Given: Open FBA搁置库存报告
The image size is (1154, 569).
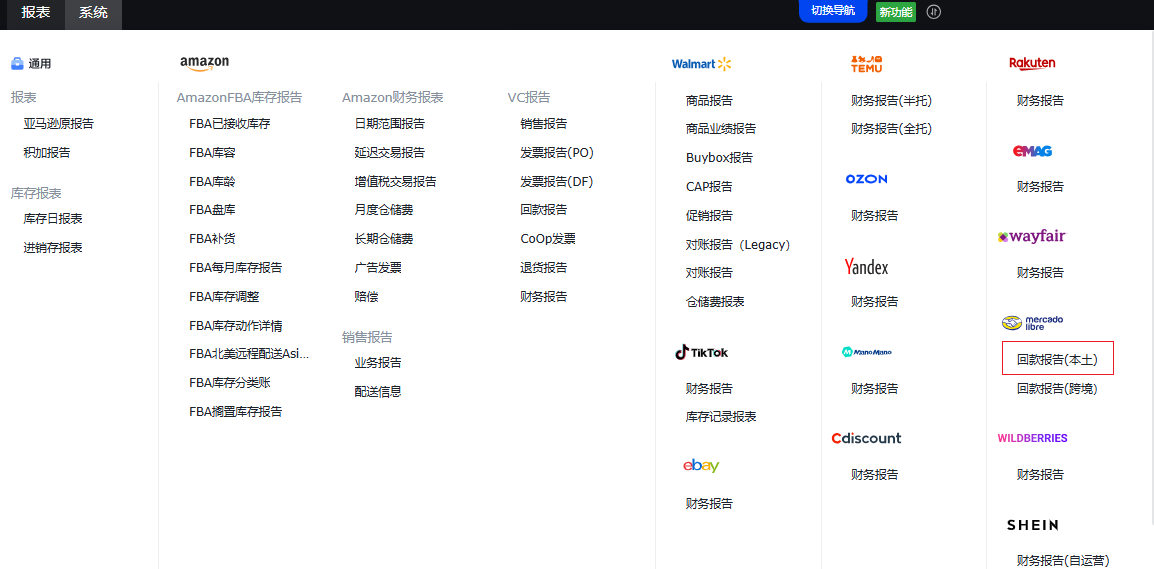Looking at the screenshot, I should click(236, 411).
